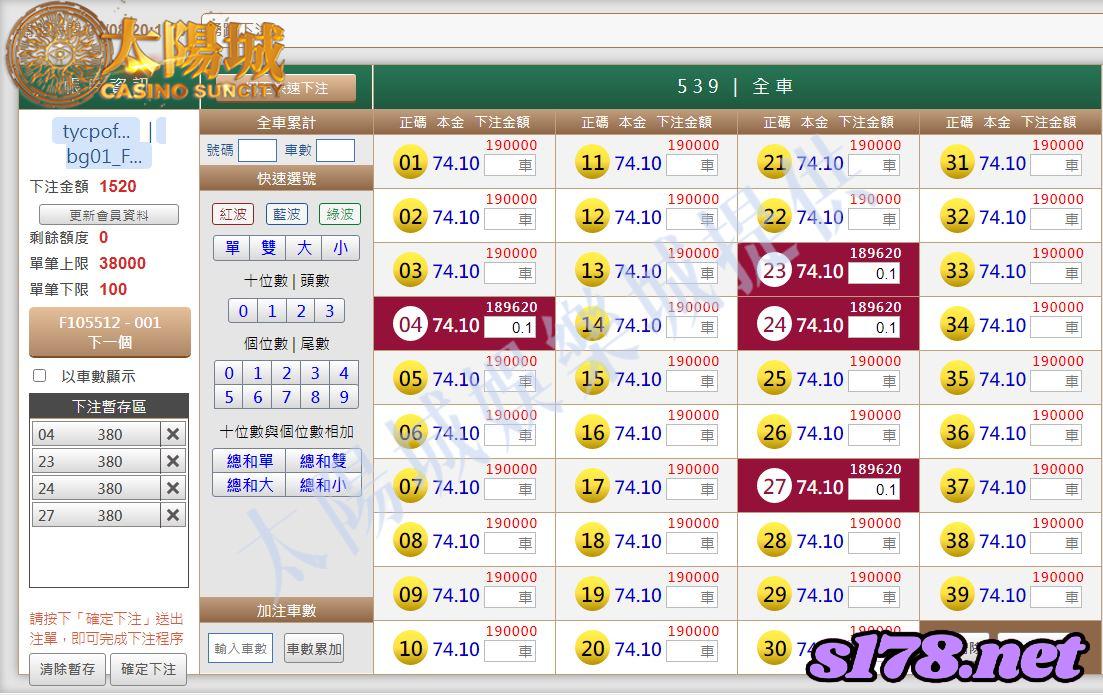The width and height of the screenshot is (1103, 695).
Task: Pick tens digit 0 under 十位數
Action: pyautogui.click(x=243, y=311)
